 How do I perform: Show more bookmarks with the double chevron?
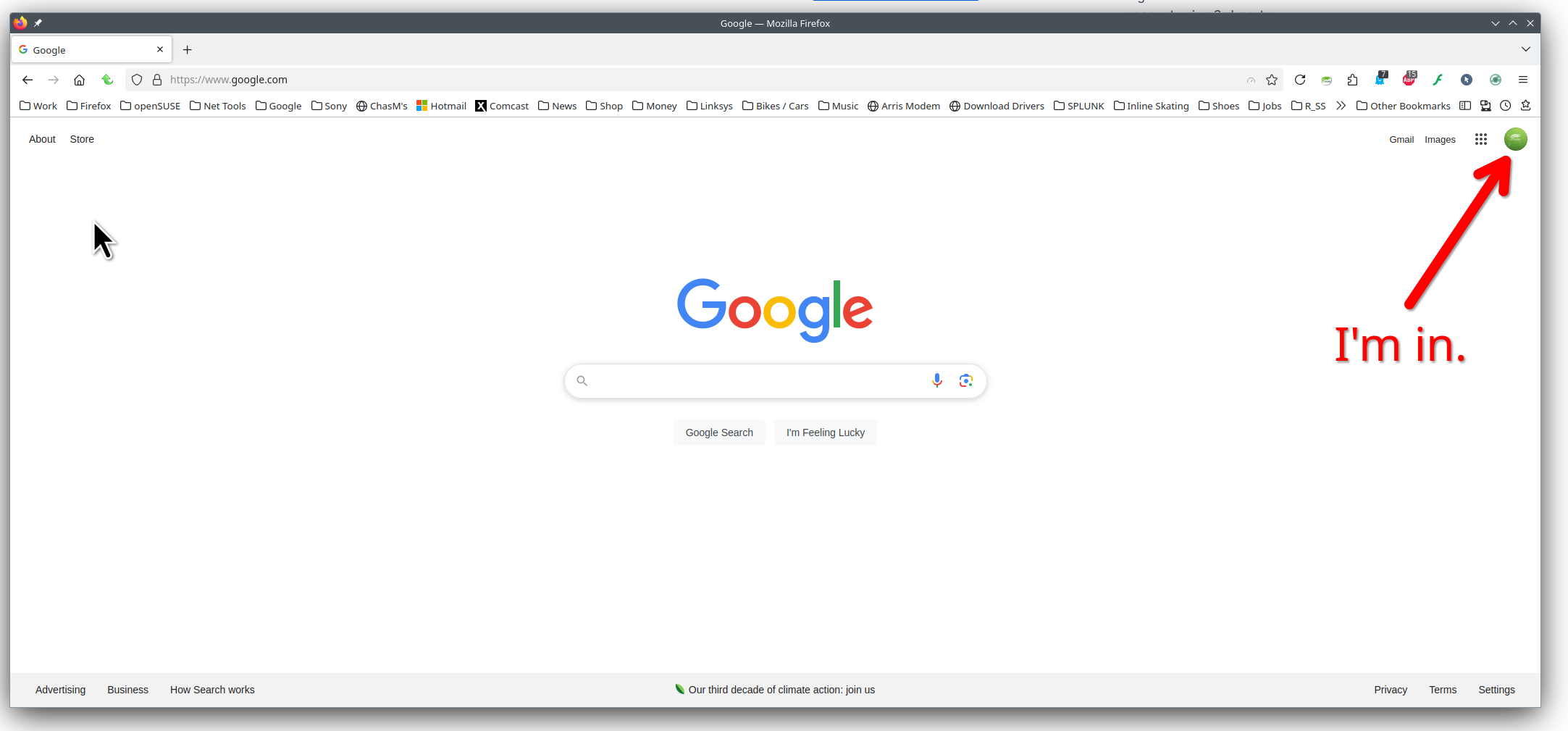click(x=1341, y=106)
